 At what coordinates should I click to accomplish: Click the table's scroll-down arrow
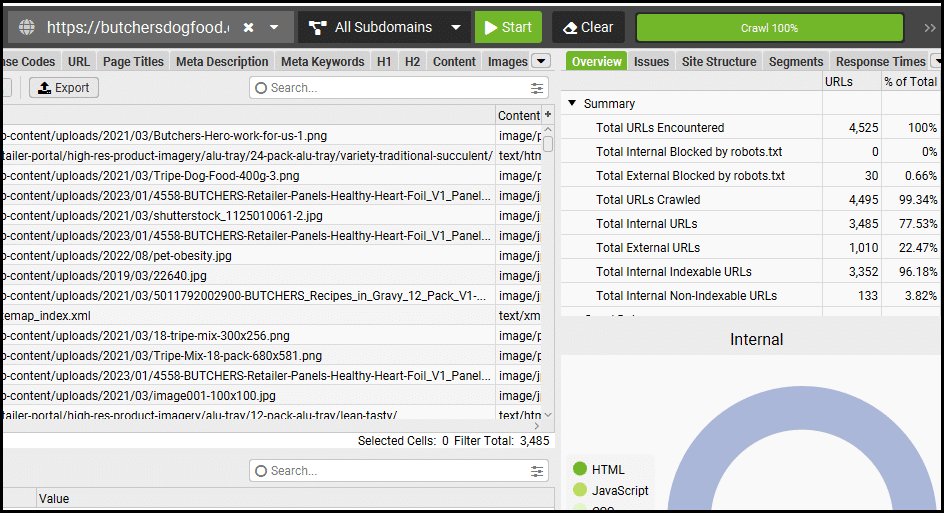(548, 415)
